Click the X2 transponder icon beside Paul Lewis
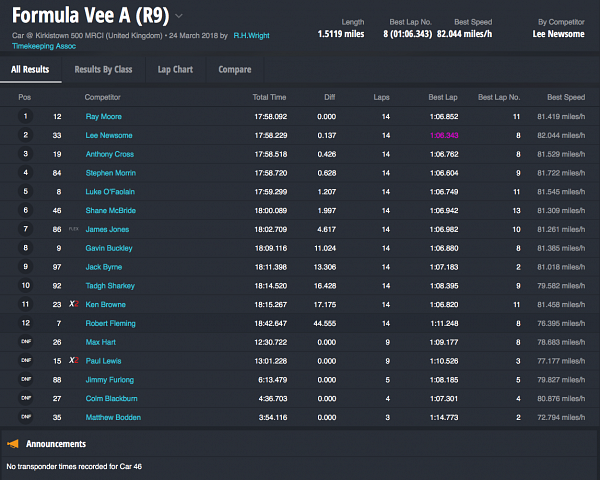This screenshot has width=600, height=480. (x=73, y=360)
